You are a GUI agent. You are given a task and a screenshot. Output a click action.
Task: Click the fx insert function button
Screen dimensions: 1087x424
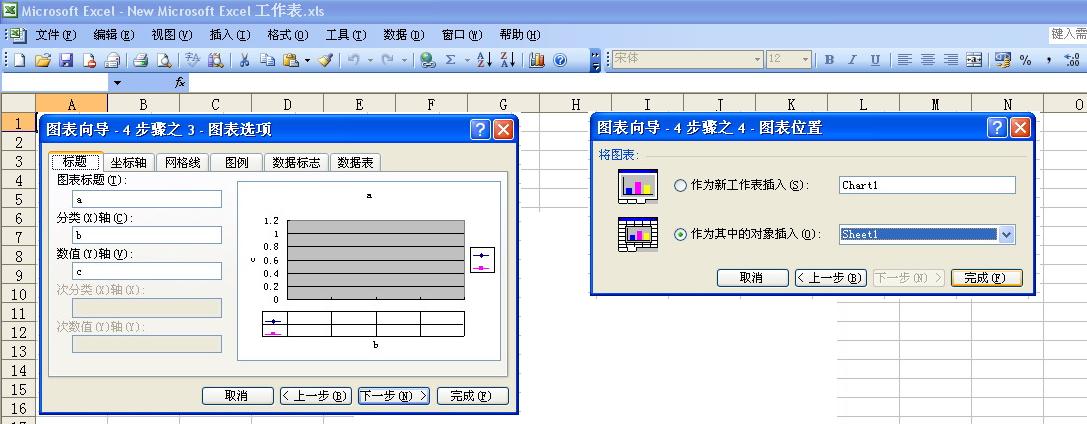pos(180,82)
